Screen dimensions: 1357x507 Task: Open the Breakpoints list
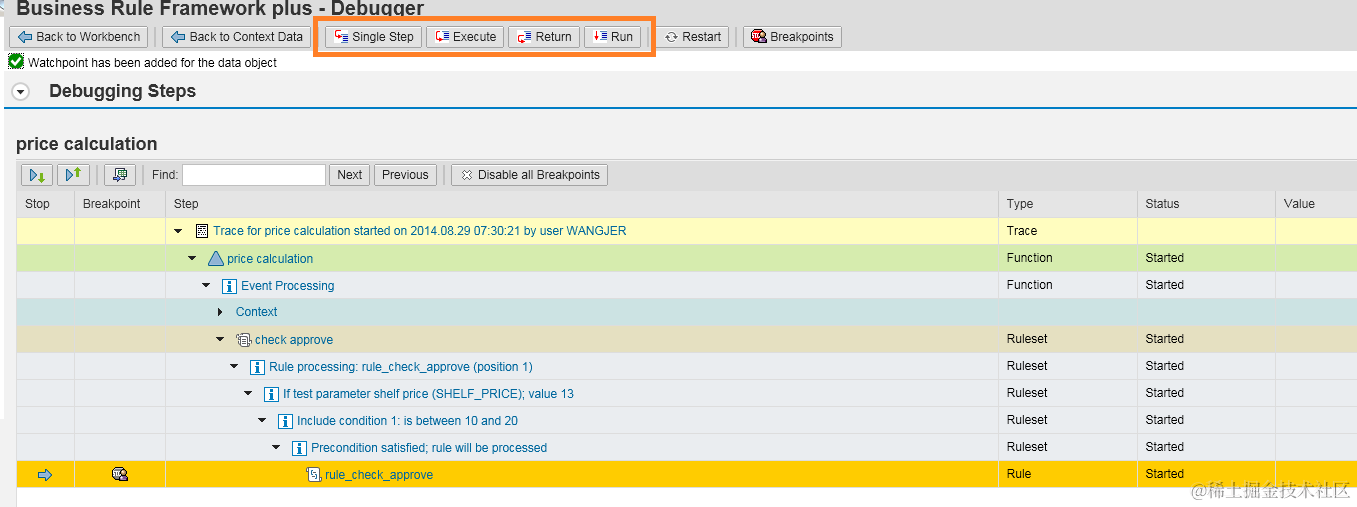(792, 37)
